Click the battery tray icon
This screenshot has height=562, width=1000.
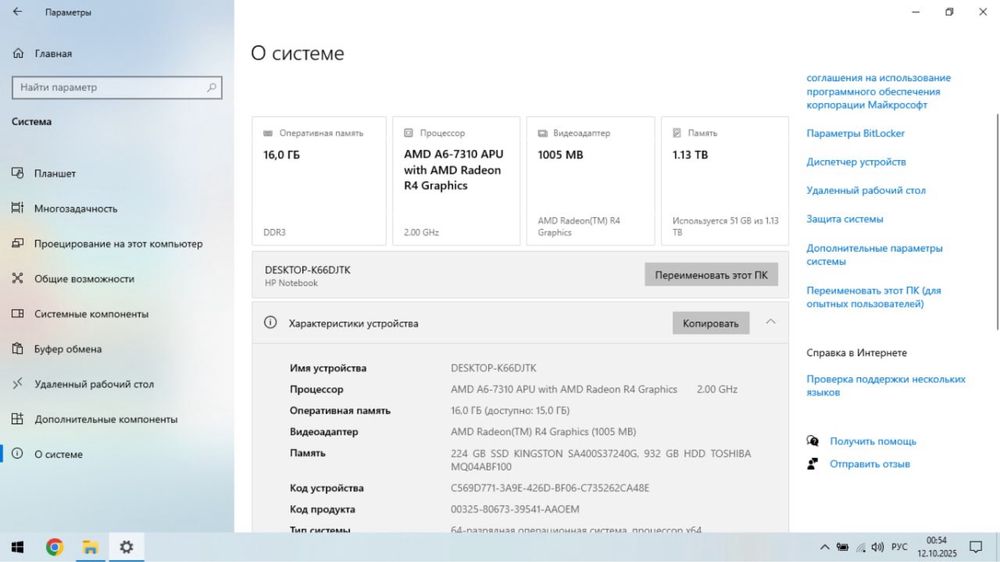(x=842, y=547)
